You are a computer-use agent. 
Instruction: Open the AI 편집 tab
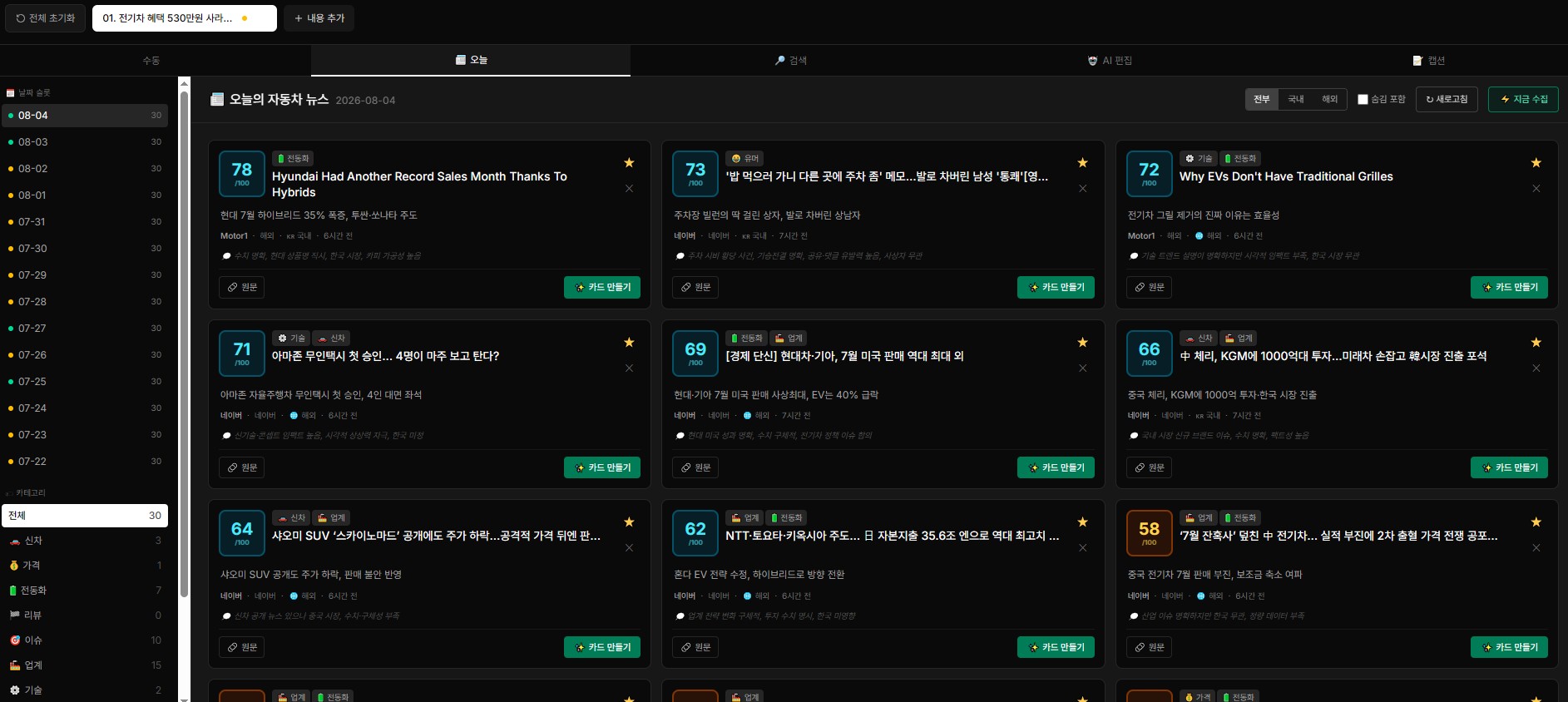point(1110,61)
